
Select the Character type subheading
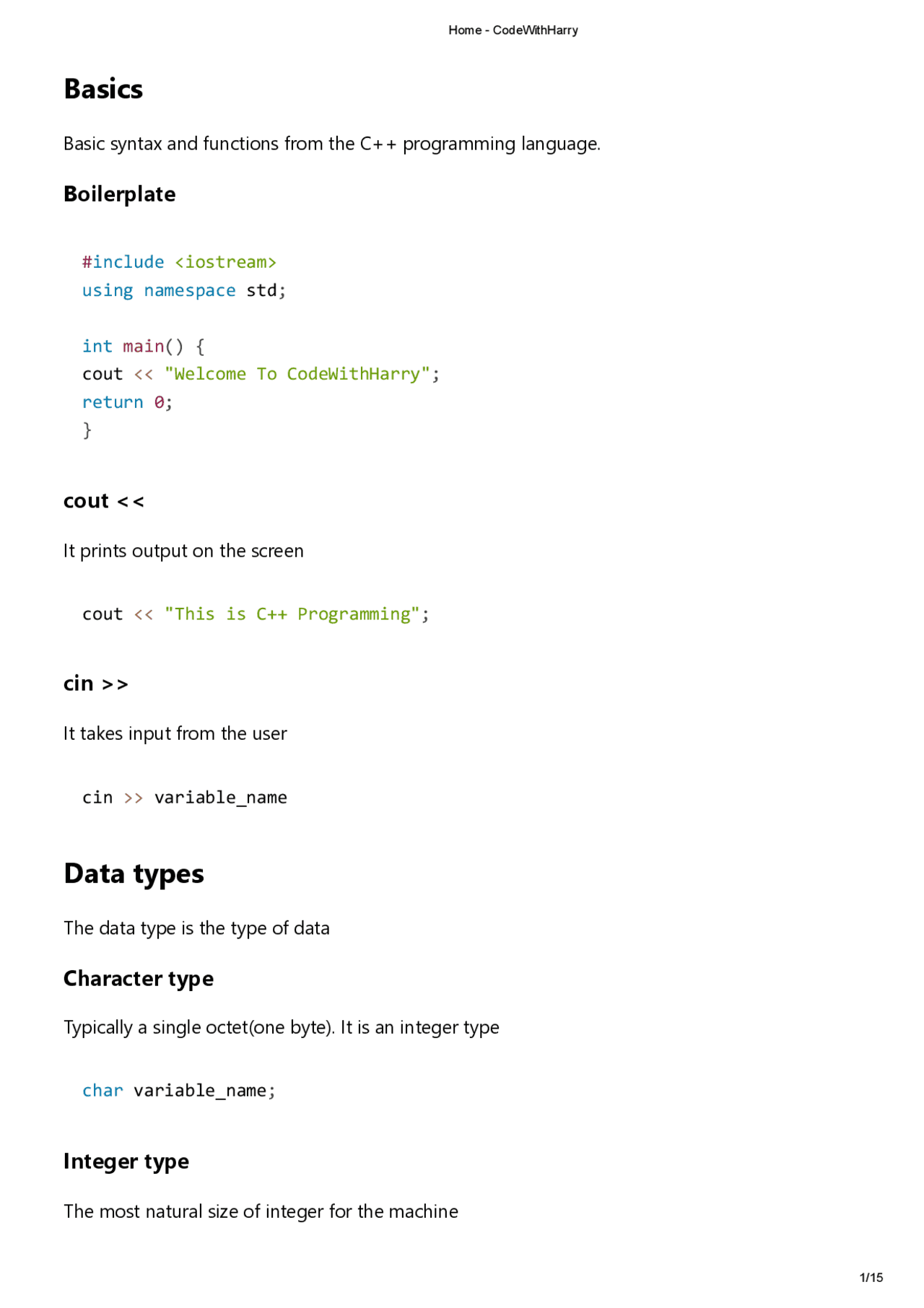coord(139,979)
